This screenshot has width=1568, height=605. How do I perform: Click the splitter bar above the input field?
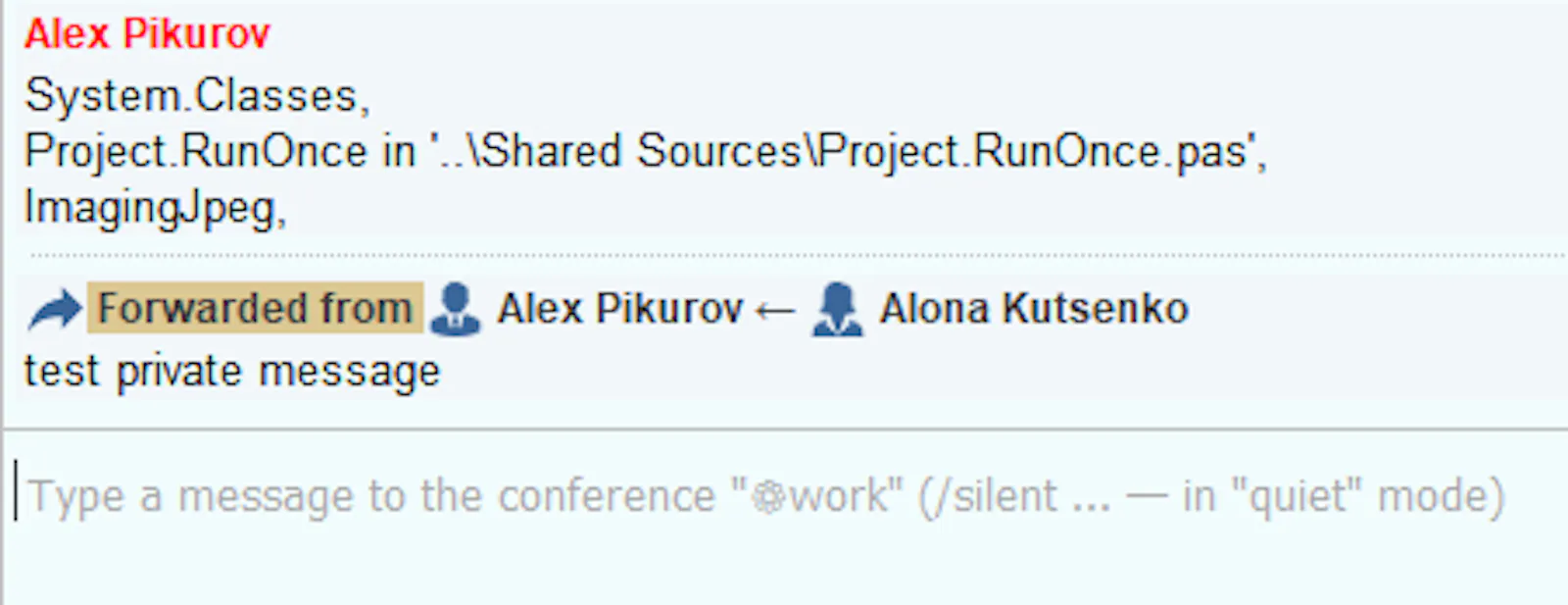pyautogui.click(x=786, y=429)
